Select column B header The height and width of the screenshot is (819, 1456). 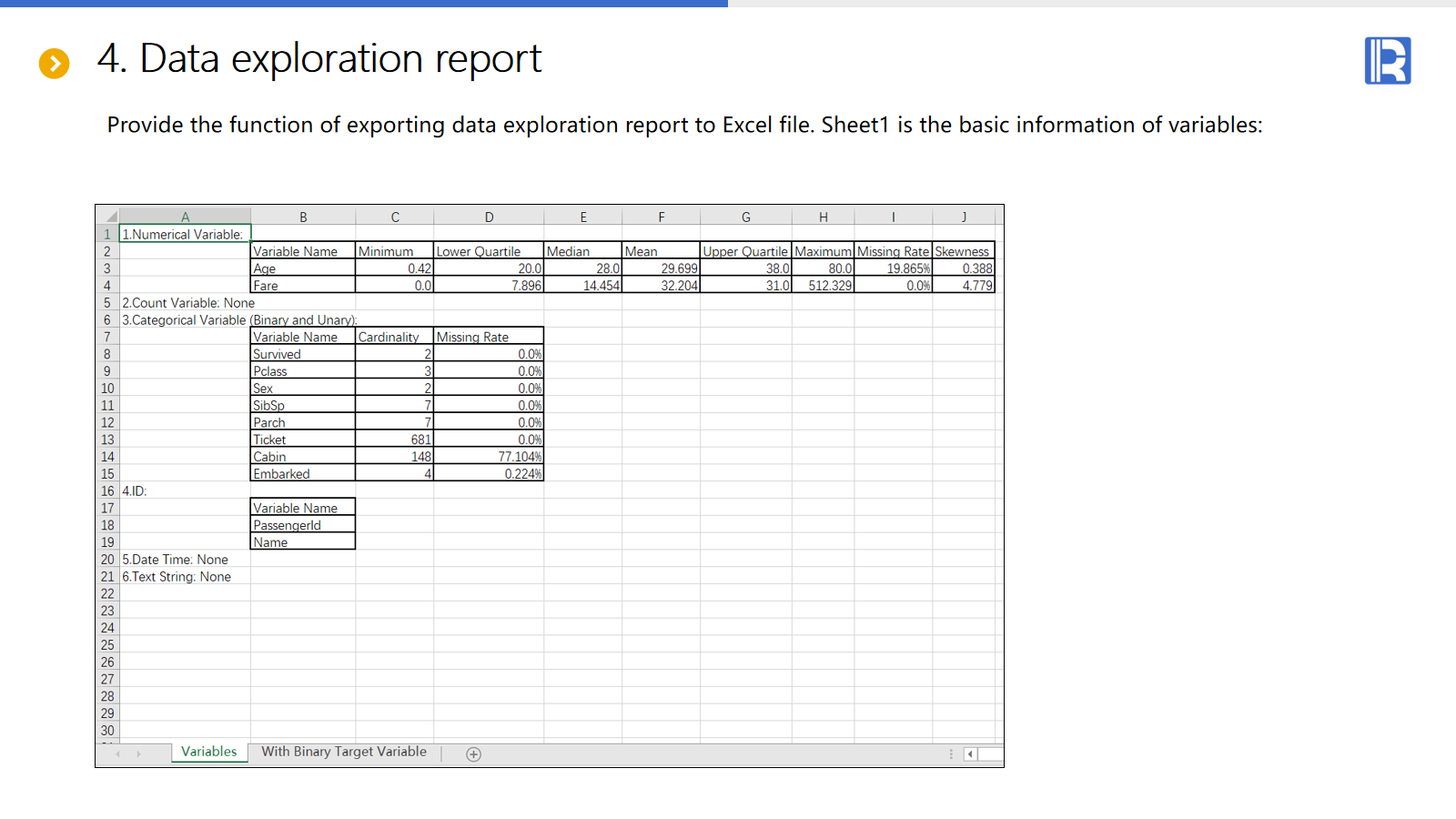pos(303,217)
